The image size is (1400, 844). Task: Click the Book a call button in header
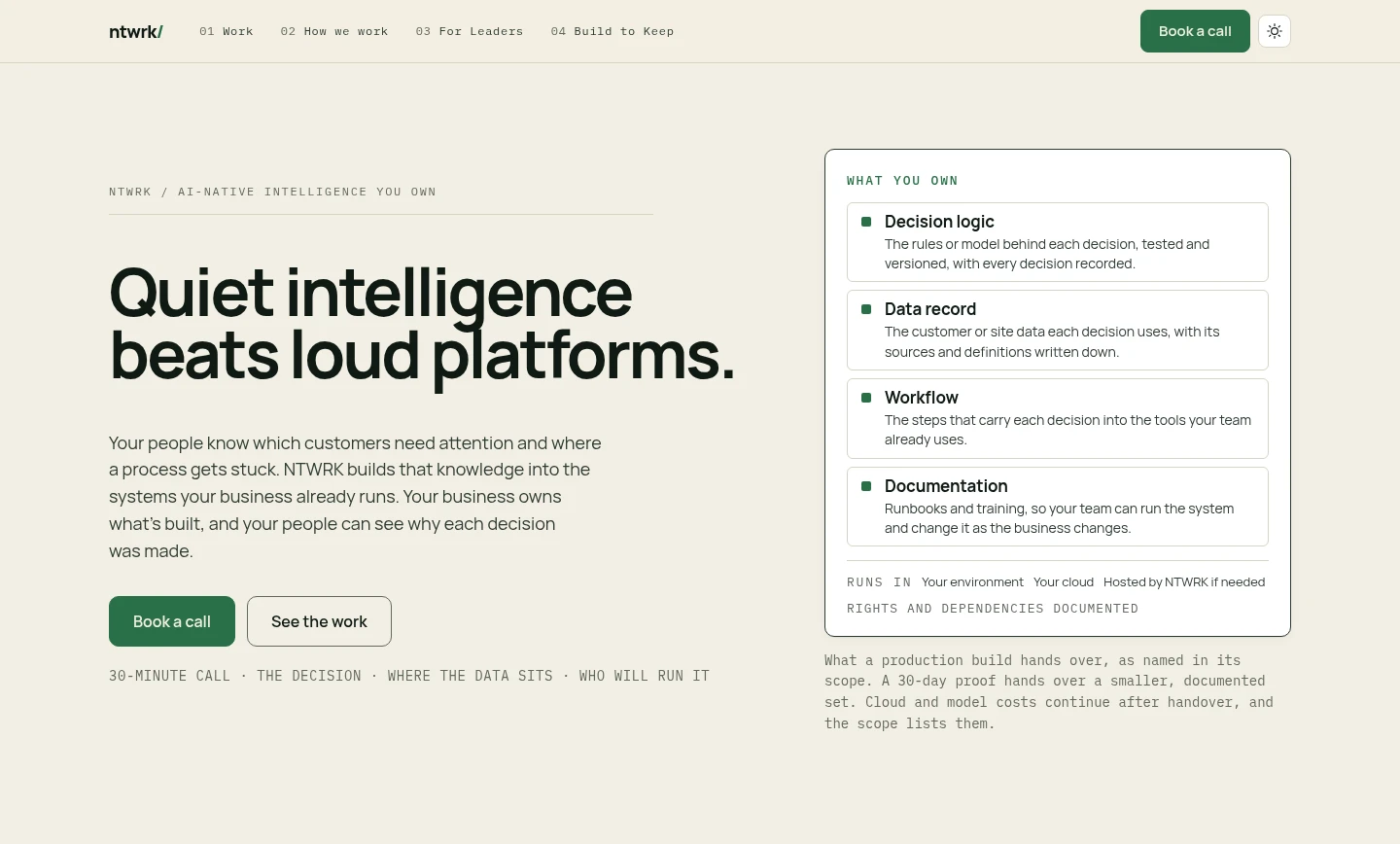pyautogui.click(x=1195, y=31)
